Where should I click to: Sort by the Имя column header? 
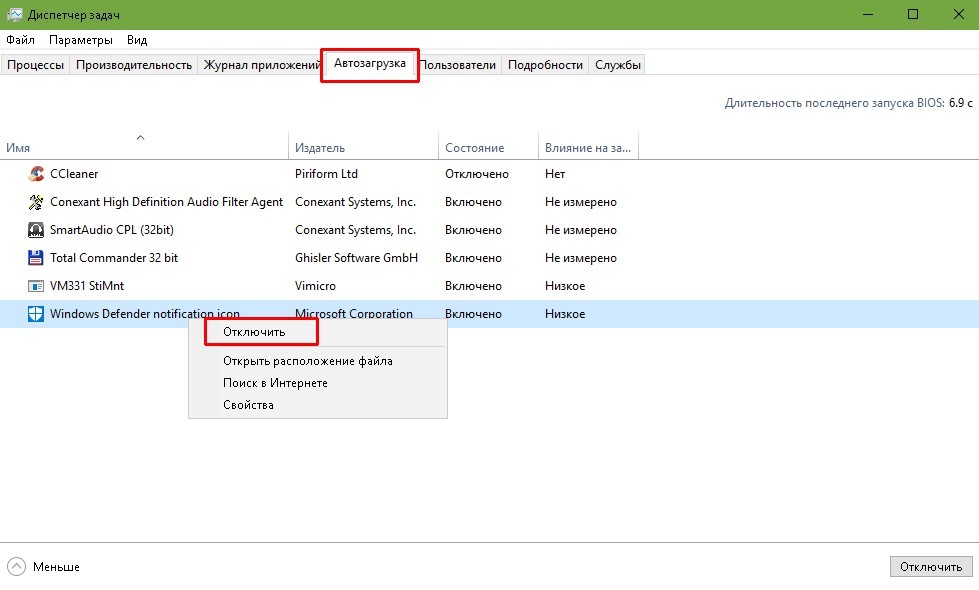(144, 147)
